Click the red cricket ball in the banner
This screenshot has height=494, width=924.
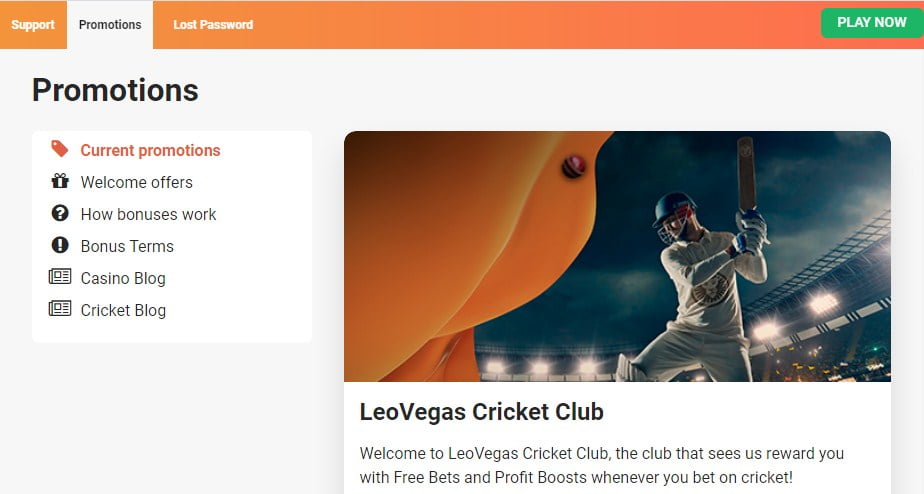pos(573,166)
